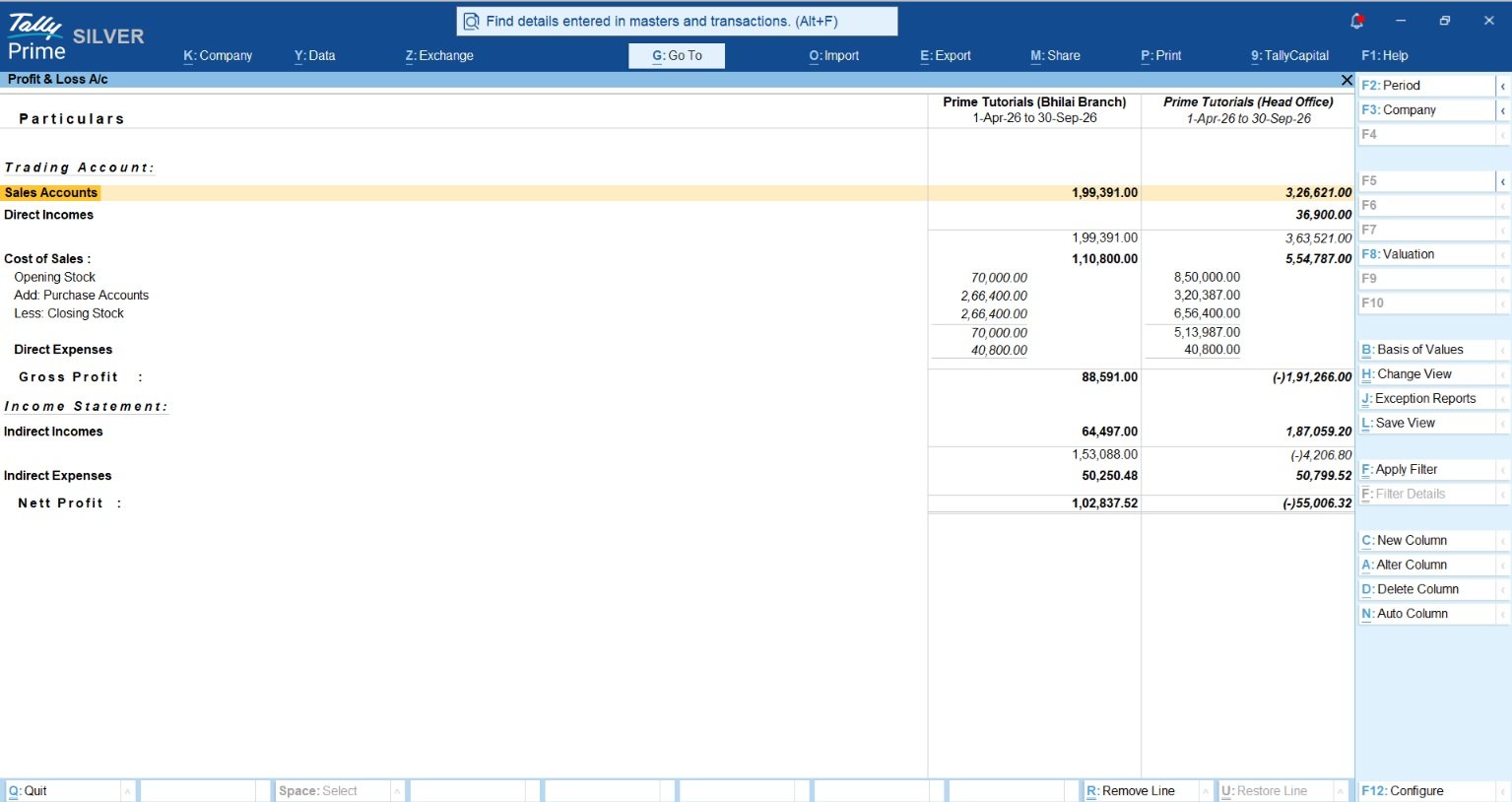1512x802 pixels.
Task: Click D: Delete Column
Action: coord(1426,589)
